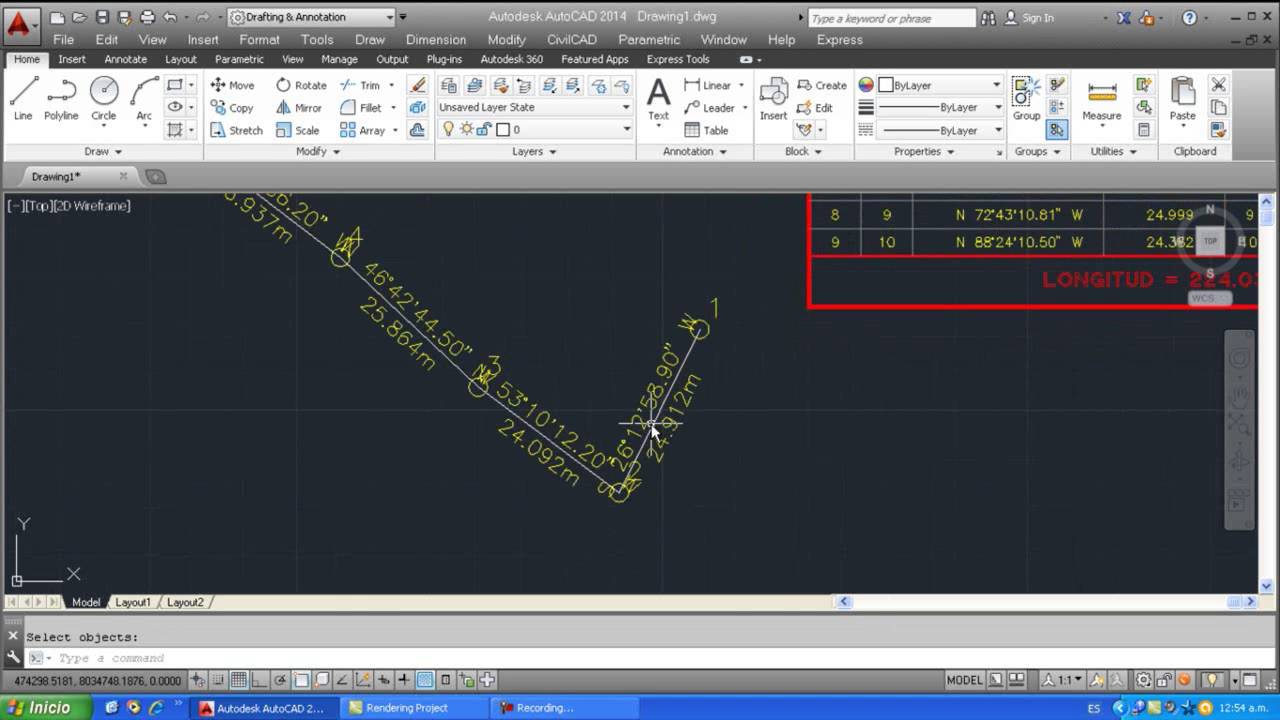Open the workspace dropdown Drafting & Annotation

coord(311,17)
